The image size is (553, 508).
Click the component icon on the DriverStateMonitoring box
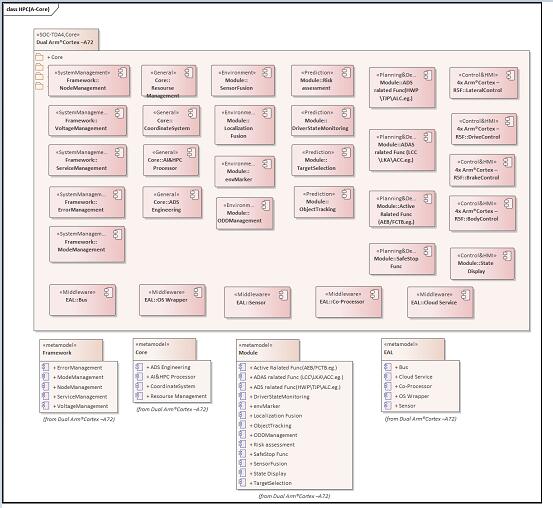coord(346,113)
